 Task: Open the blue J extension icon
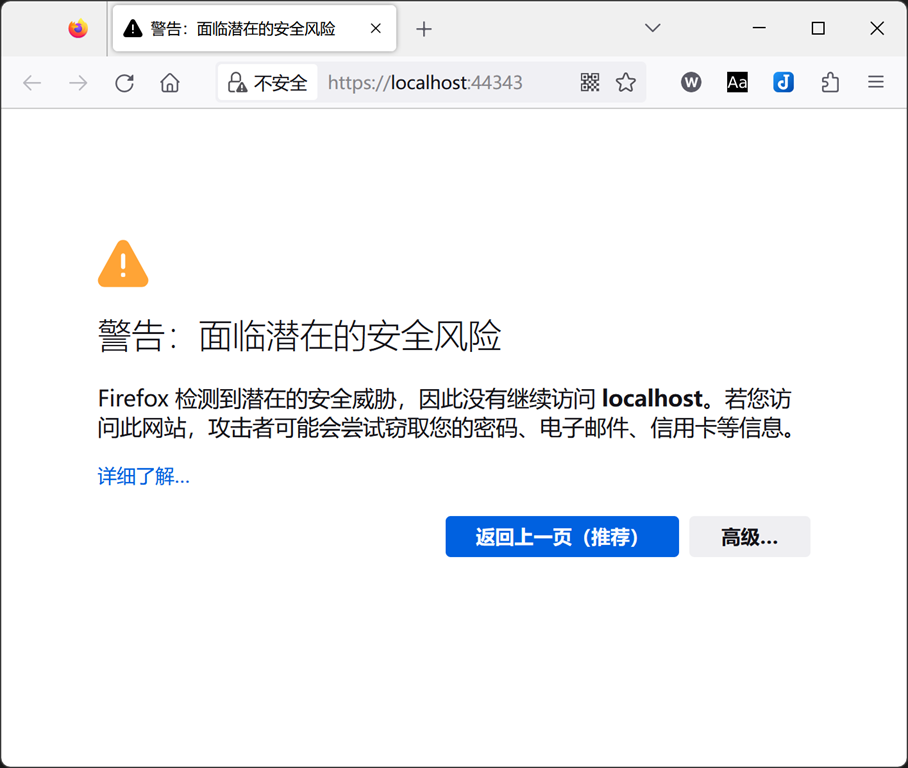tap(783, 82)
